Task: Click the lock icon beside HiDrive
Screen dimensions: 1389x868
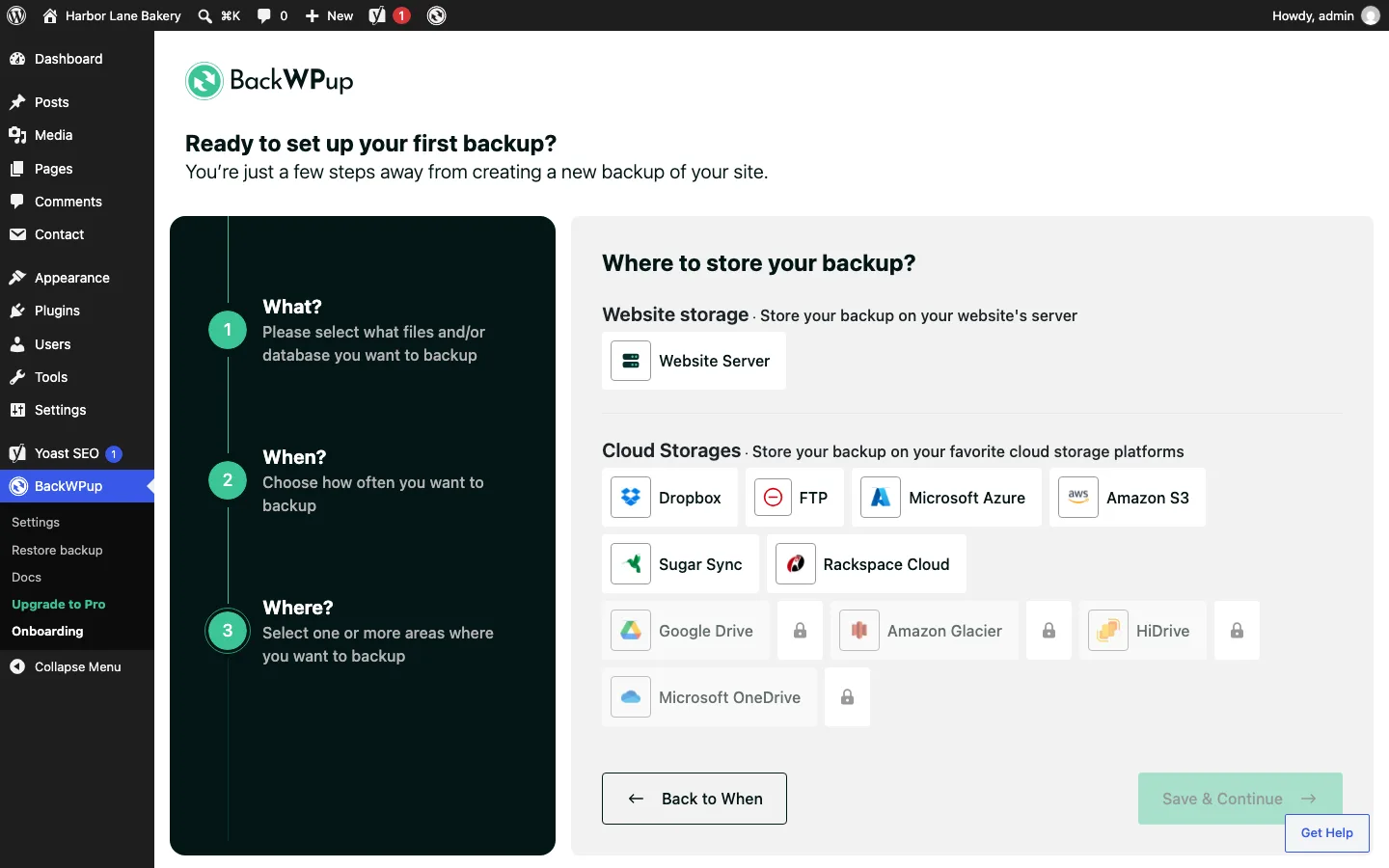Action: pos(1237,631)
